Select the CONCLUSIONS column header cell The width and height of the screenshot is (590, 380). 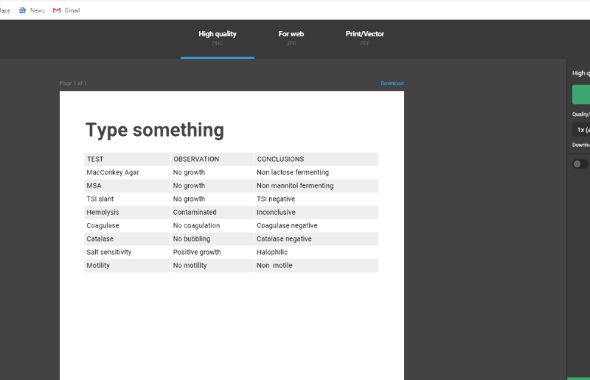tap(316, 159)
